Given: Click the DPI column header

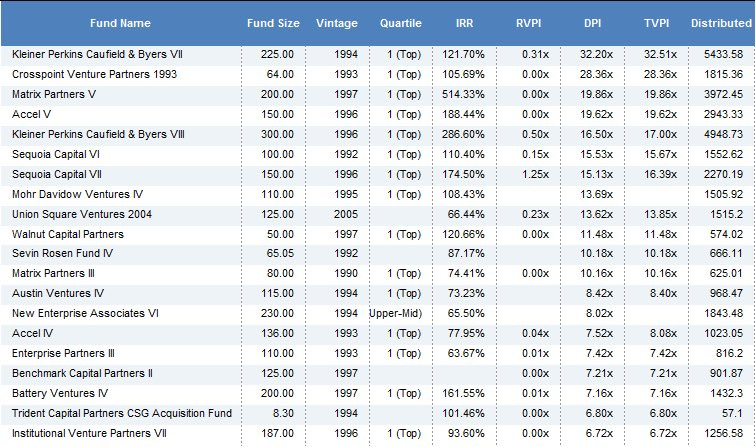Looking at the screenshot, I should (592, 23).
